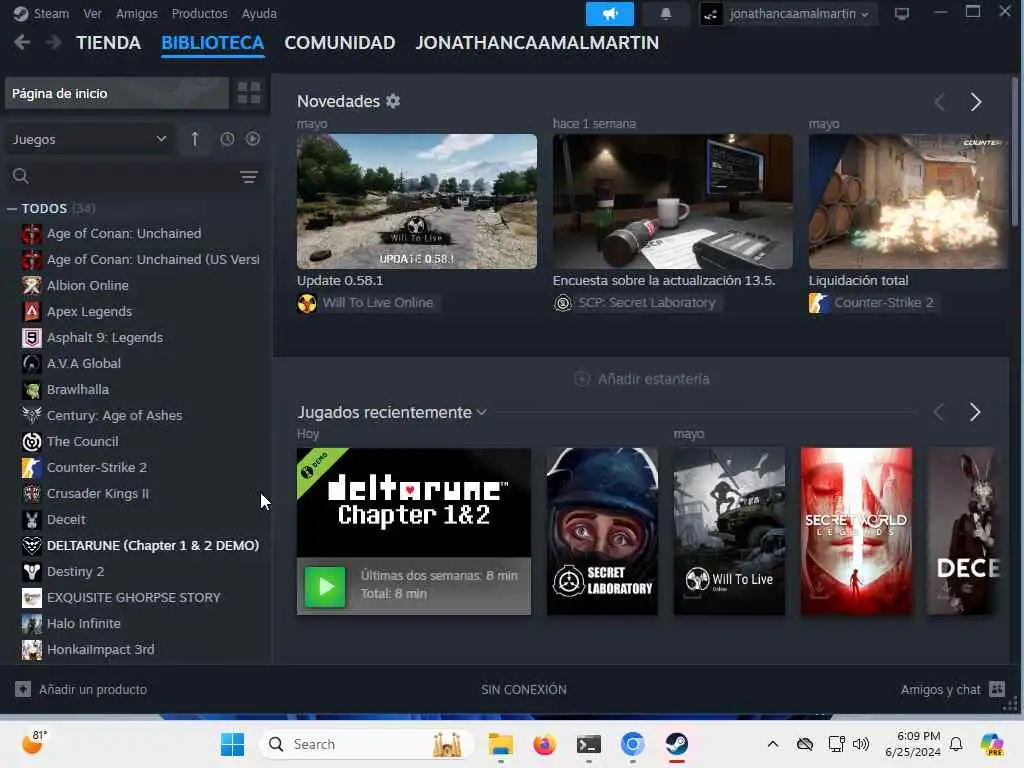Open Will To Live Online news link
1024x768 pixels.
coord(377,303)
